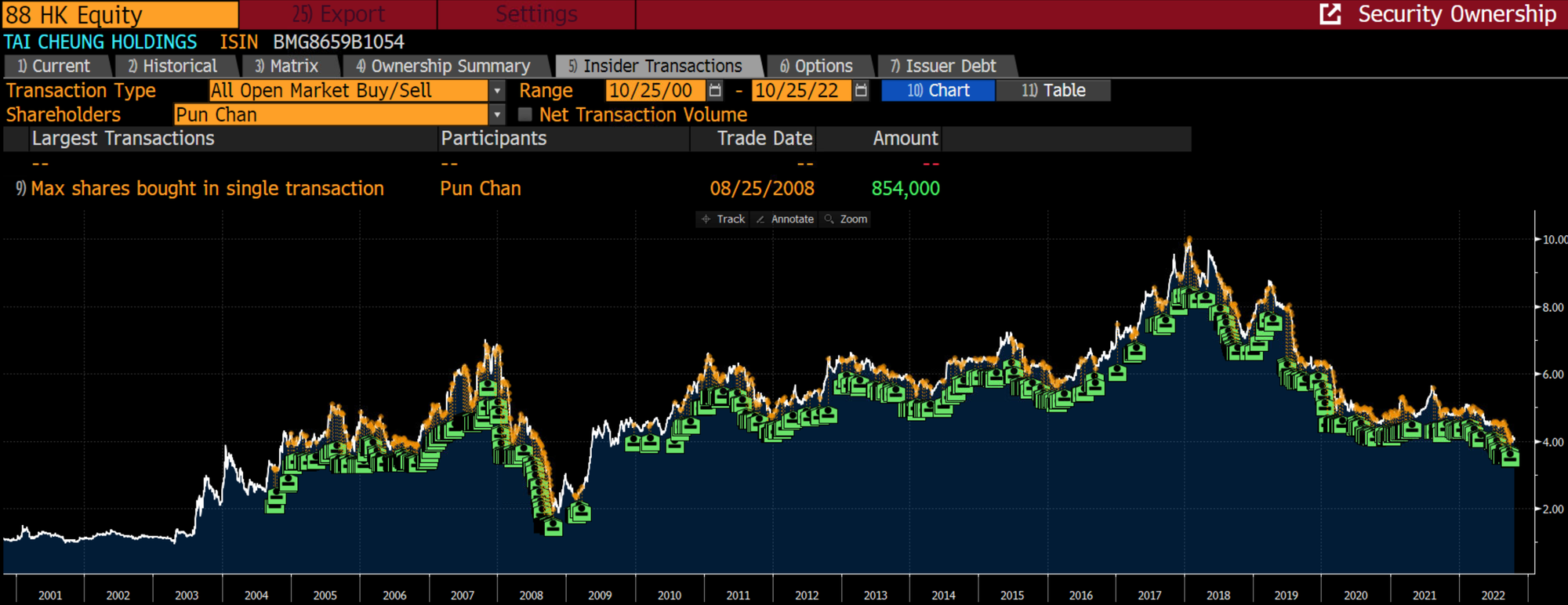This screenshot has height=605, width=1568.
Task: Open the Settings menu
Action: pos(536,14)
